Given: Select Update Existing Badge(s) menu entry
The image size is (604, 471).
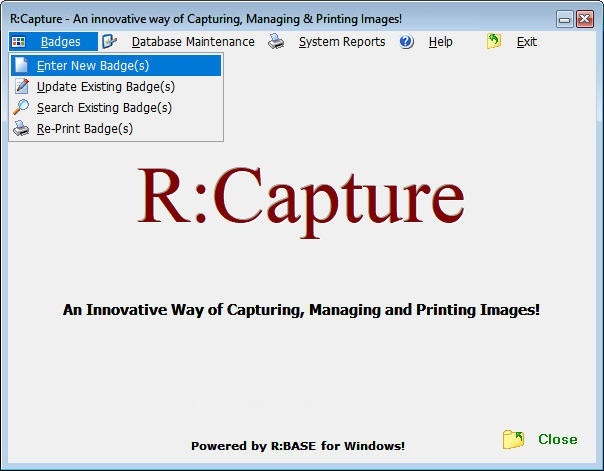Looking at the screenshot, I should click(116, 86).
